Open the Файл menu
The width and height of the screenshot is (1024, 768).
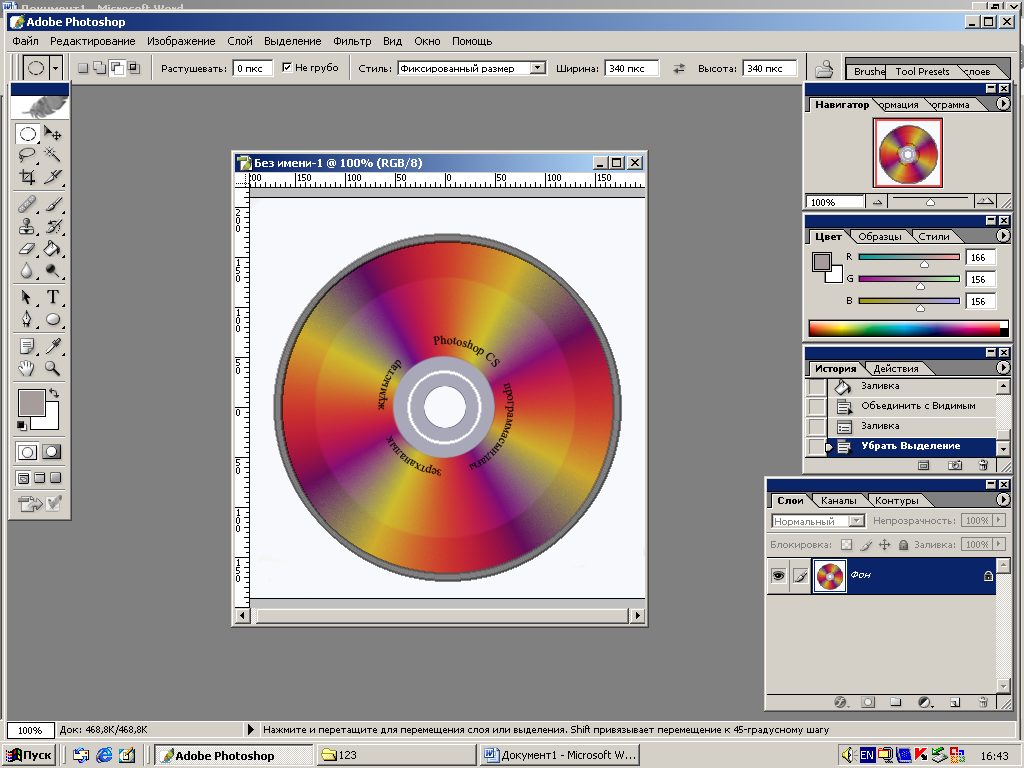click(25, 41)
